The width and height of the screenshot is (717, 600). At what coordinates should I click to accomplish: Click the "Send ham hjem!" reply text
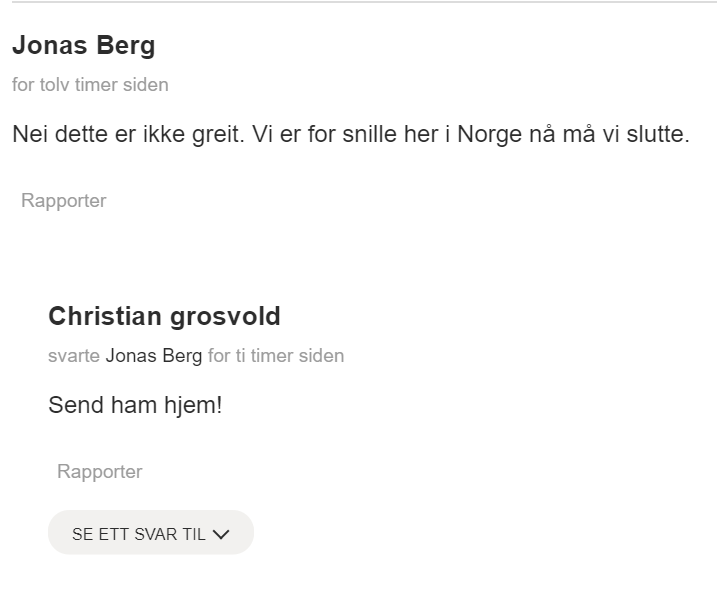pos(135,406)
